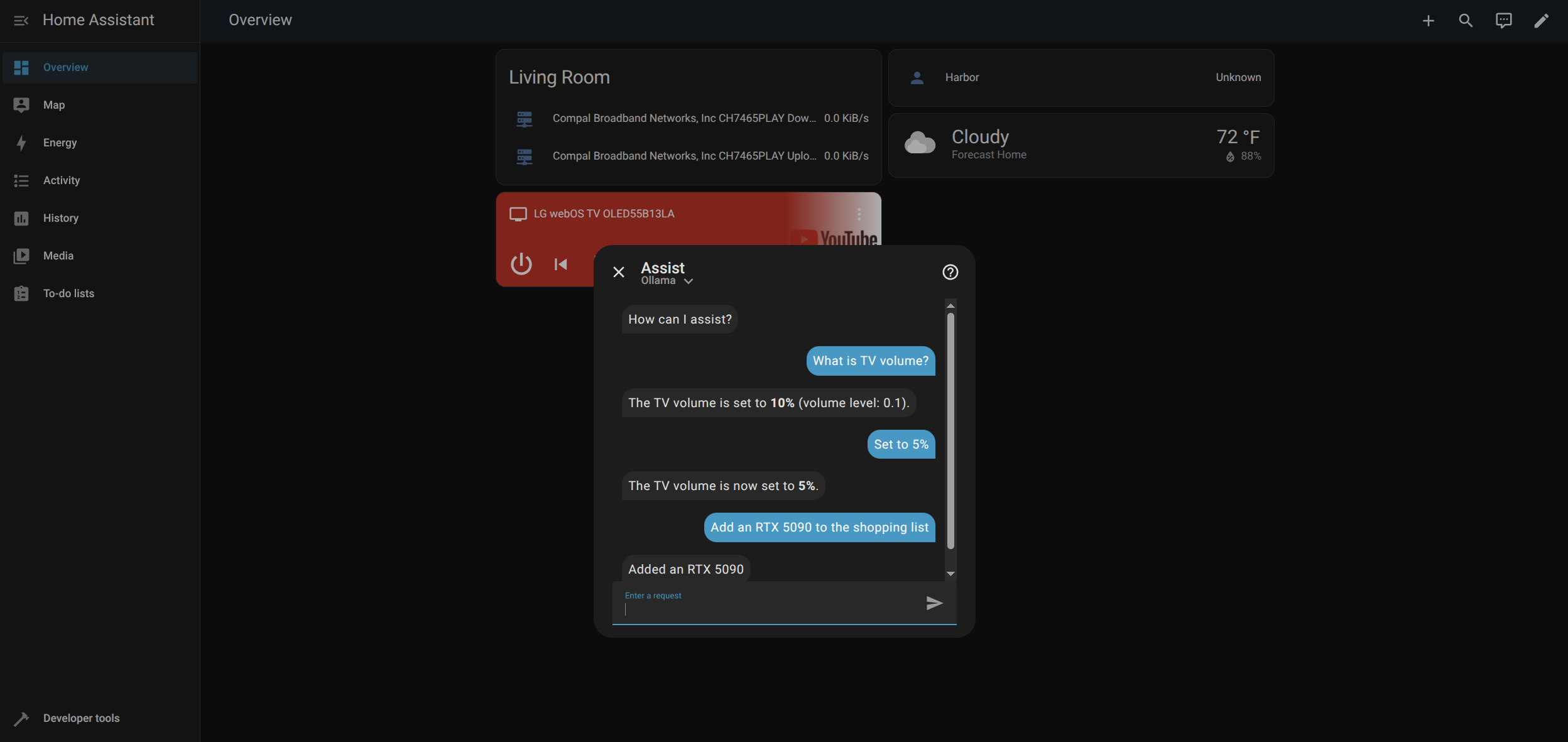Open the Search from the top toolbar
Viewport: 1568px width, 742px height.
[1466, 20]
